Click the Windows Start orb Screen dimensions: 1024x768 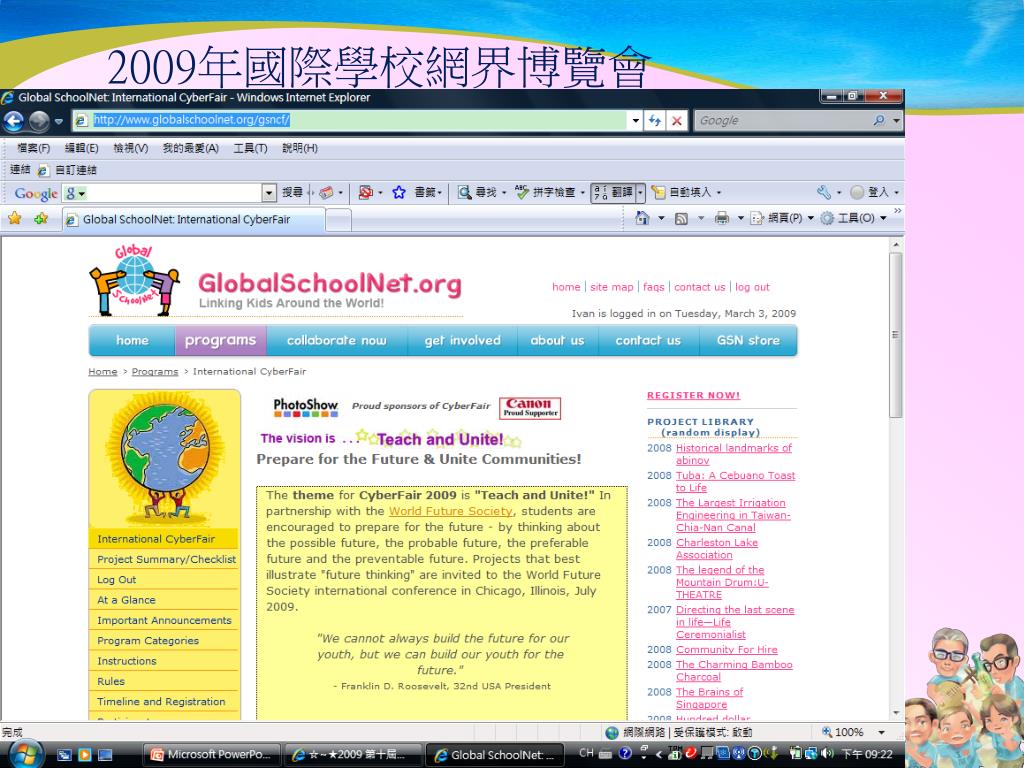[x=24, y=754]
